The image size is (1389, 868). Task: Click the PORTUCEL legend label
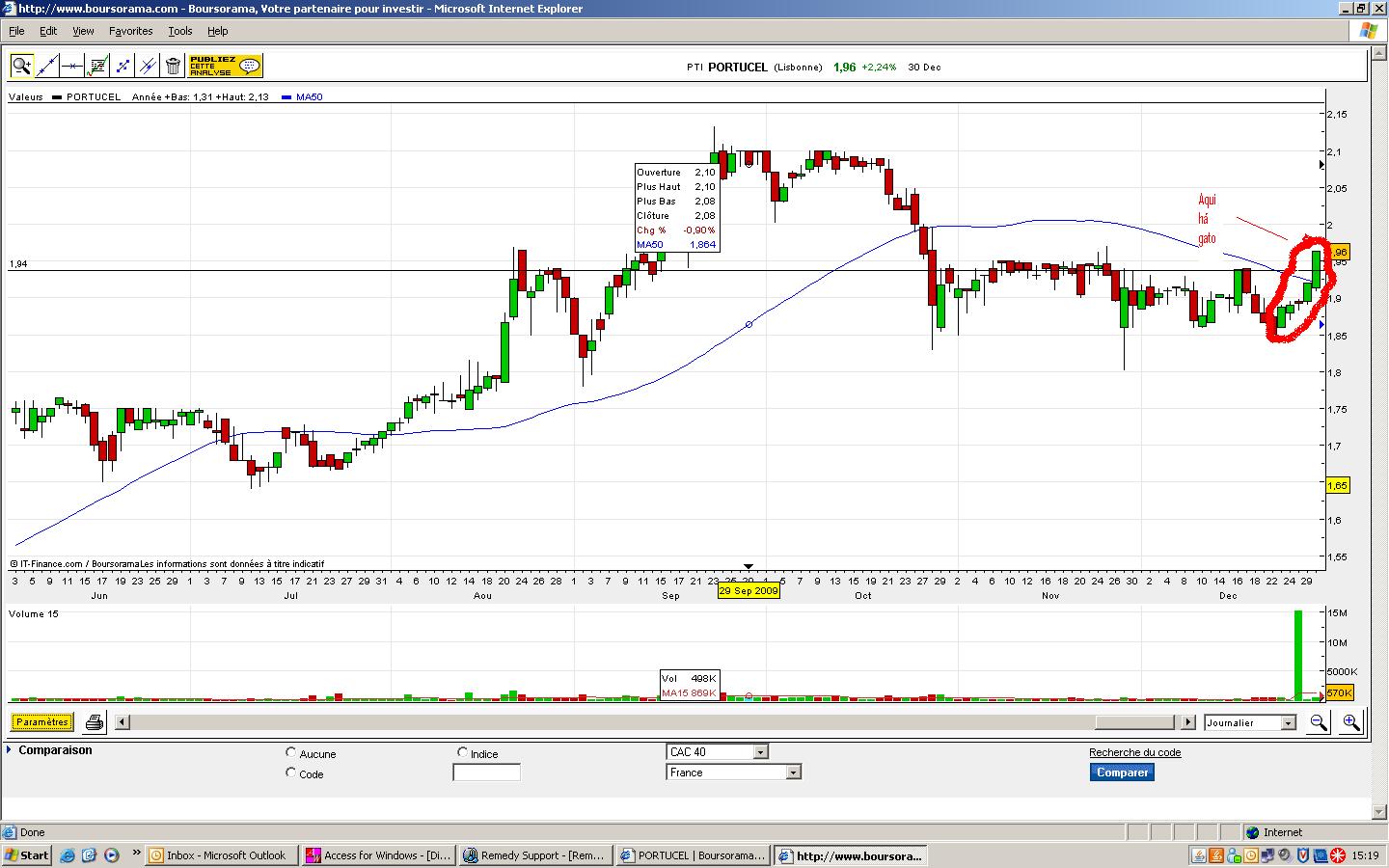point(94,96)
